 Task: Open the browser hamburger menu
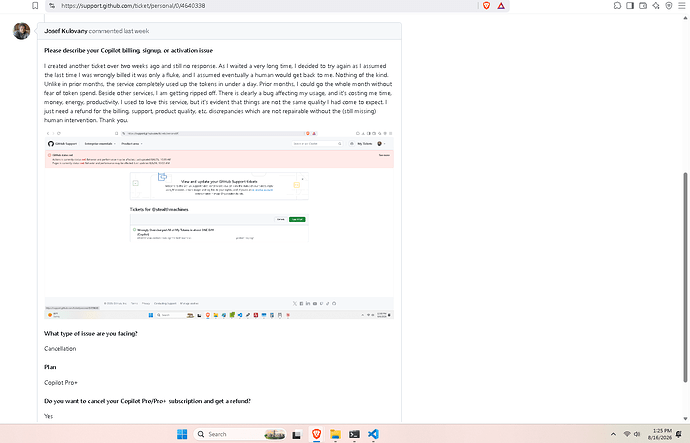point(682,6)
